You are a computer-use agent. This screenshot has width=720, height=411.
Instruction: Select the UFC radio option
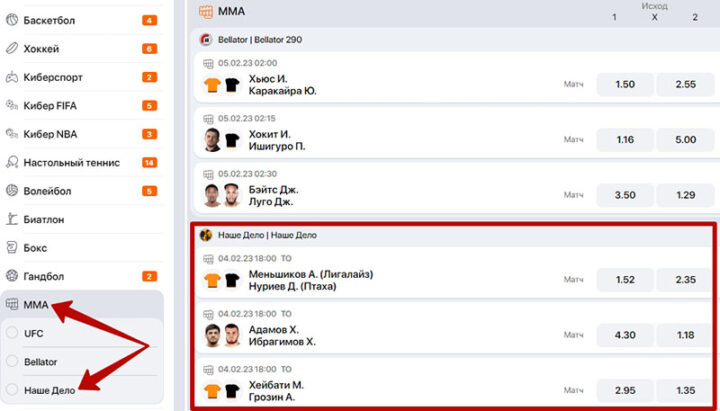[12, 333]
